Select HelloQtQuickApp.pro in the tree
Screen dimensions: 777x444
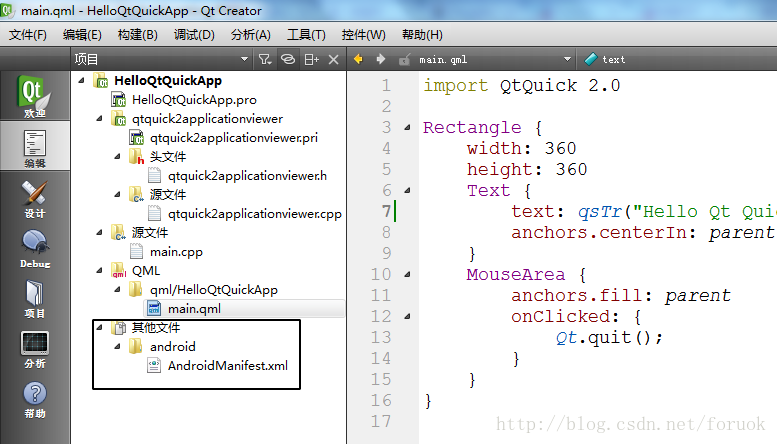(x=194, y=100)
